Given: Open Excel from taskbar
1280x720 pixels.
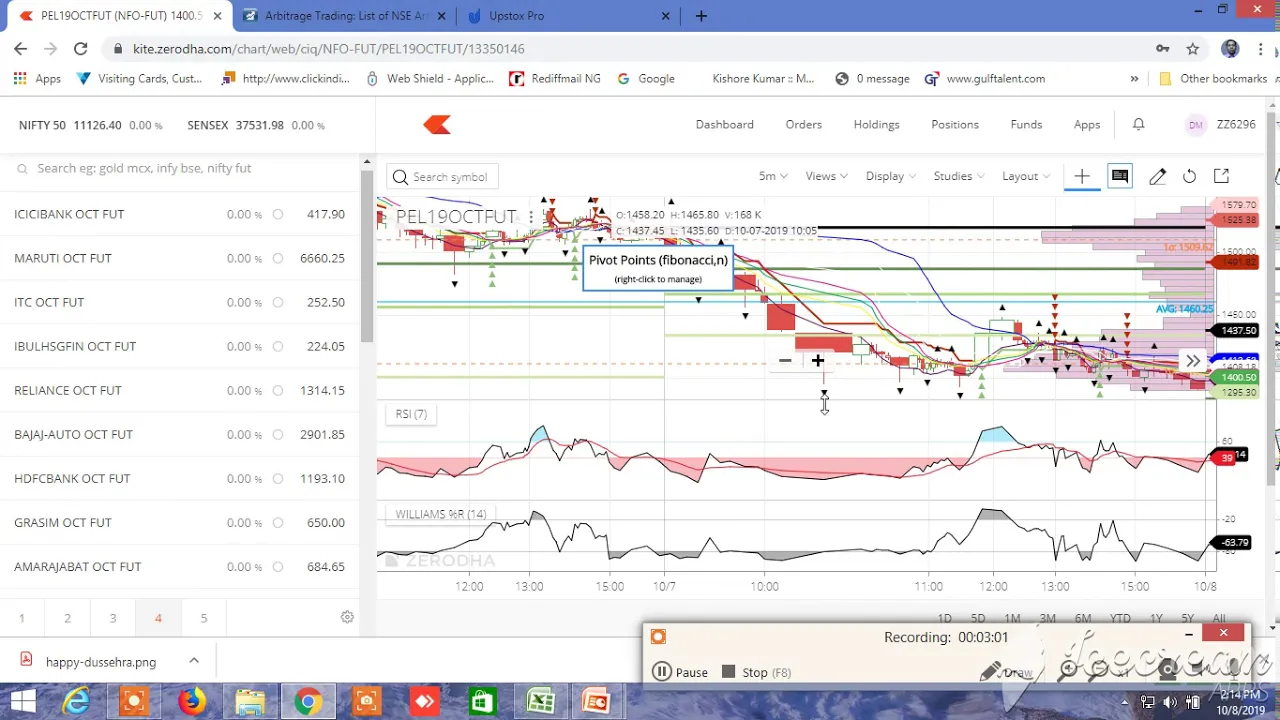Looking at the screenshot, I should 541,702.
